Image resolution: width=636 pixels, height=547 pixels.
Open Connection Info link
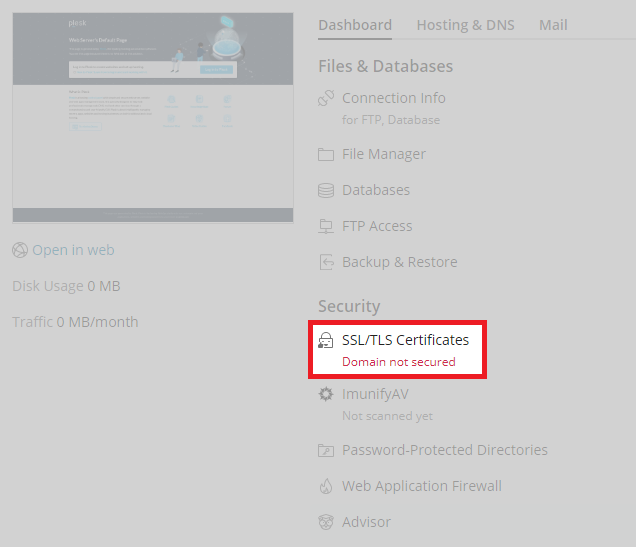click(393, 98)
